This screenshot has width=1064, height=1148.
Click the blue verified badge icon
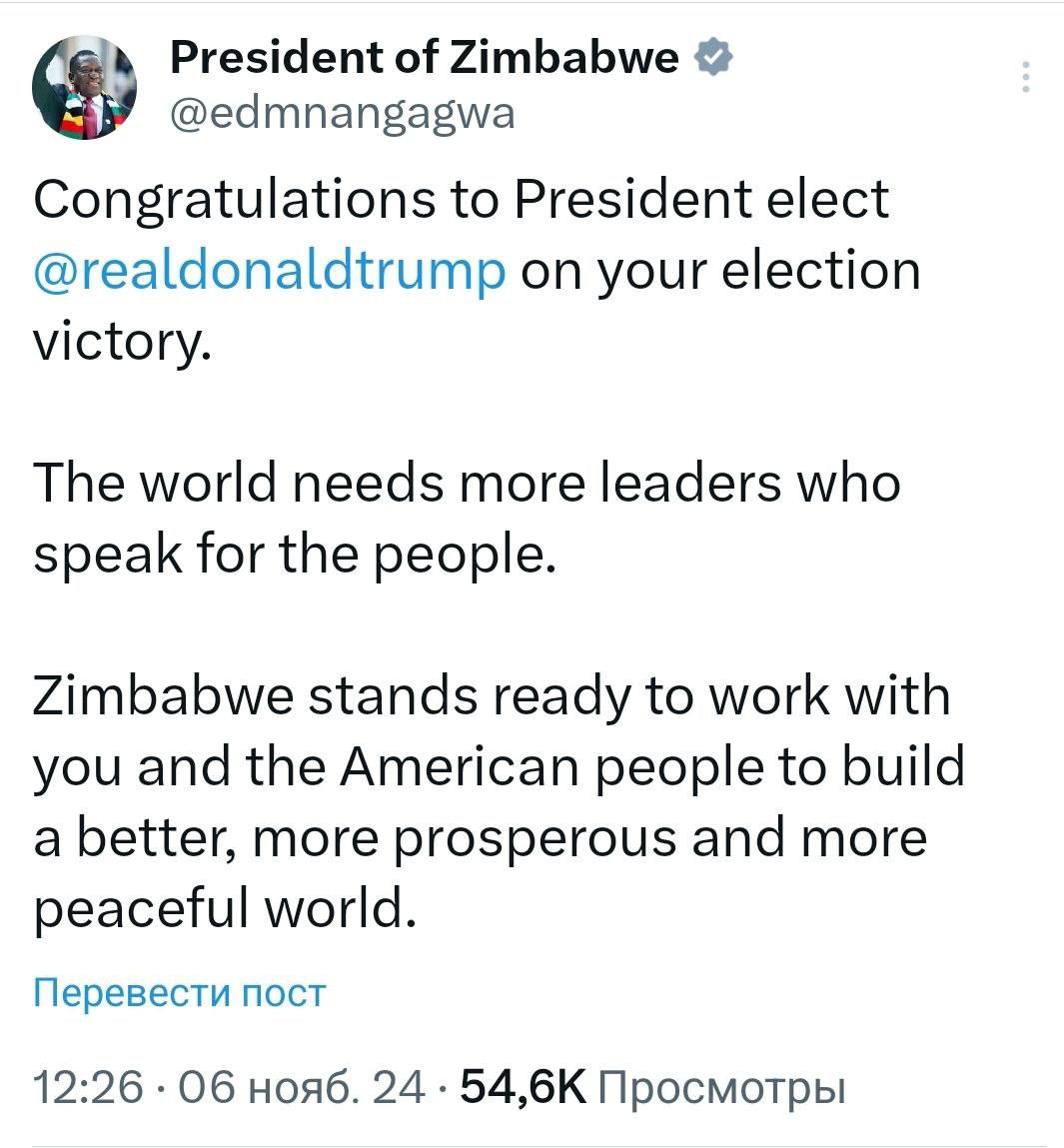[714, 59]
